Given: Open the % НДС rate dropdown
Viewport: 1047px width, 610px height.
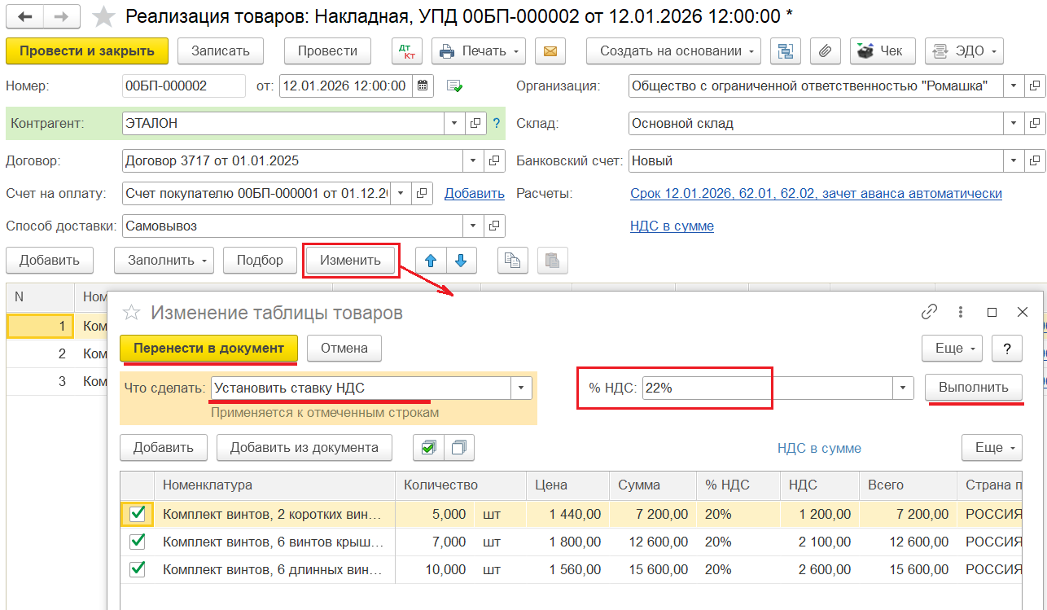Looking at the screenshot, I should (904, 388).
